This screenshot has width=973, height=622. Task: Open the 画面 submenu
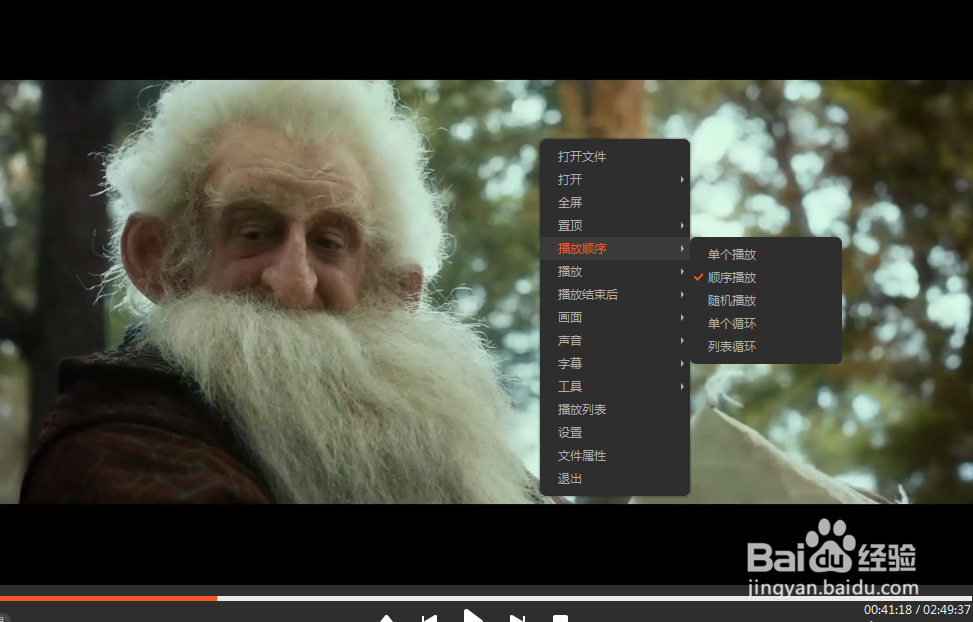(x=614, y=317)
